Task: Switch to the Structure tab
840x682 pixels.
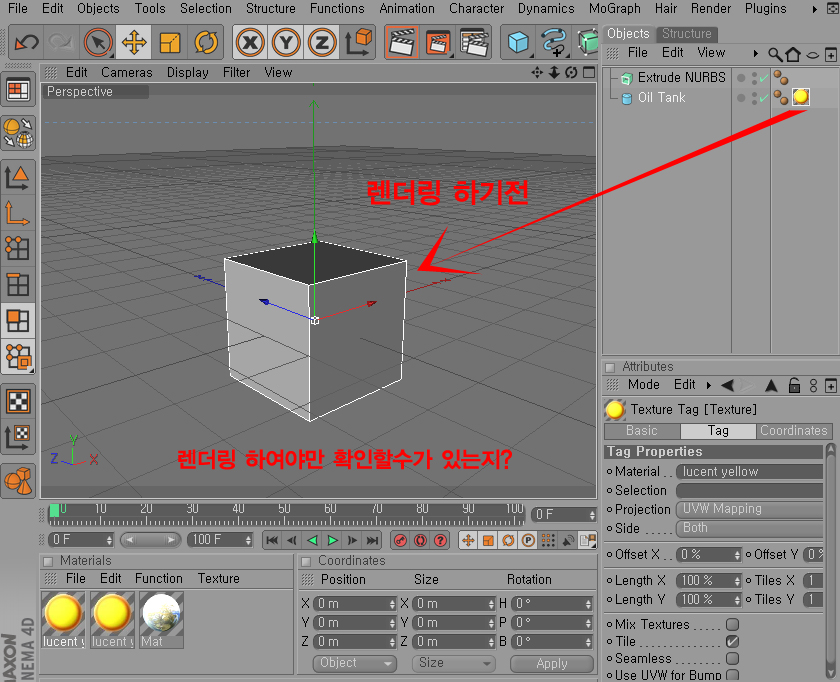Action: (x=687, y=34)
